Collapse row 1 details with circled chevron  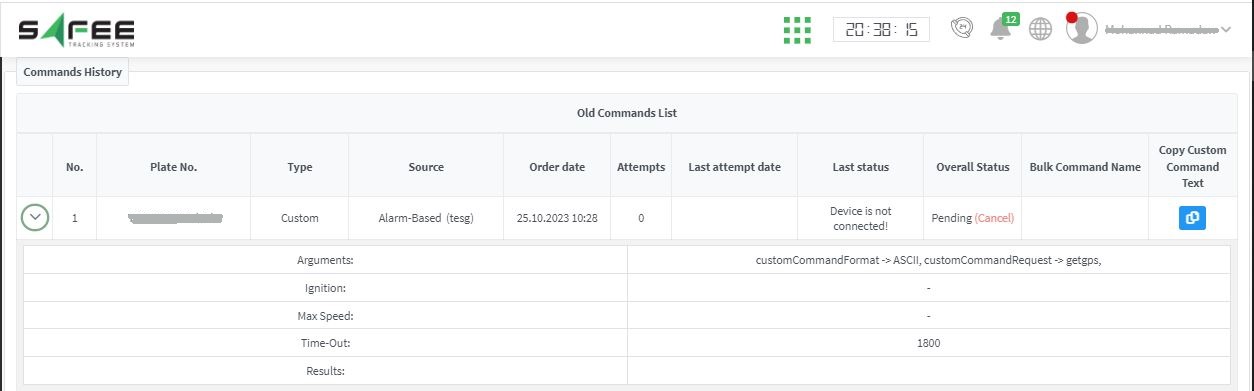[x=35, y=217]
